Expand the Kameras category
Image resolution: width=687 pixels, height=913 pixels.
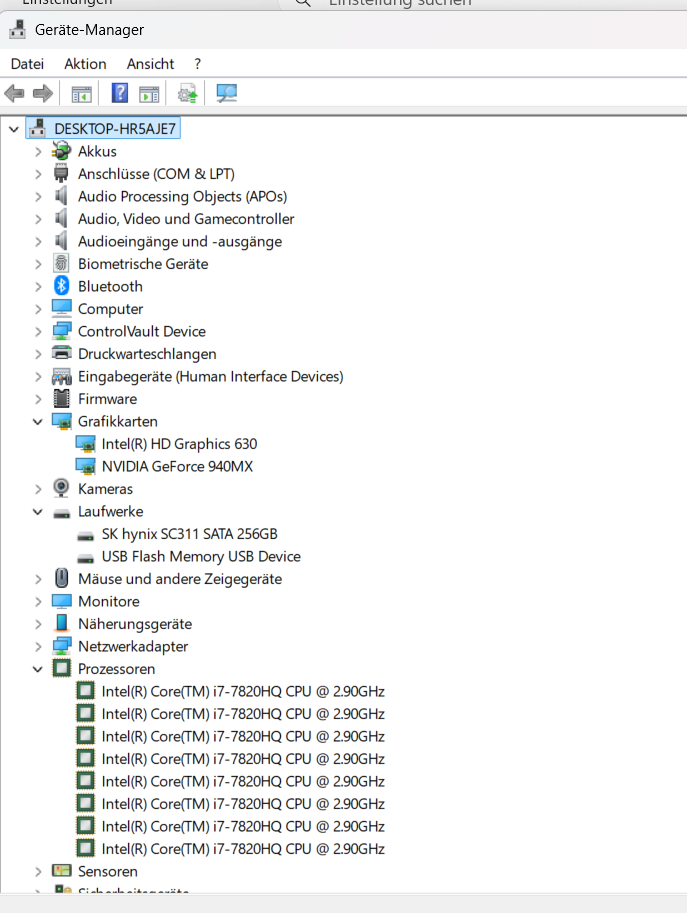point(38,489)
